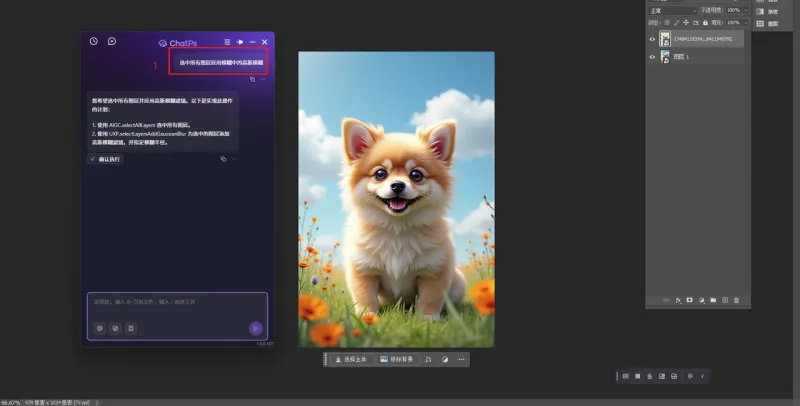Viewport: 800px width, 406px height.
Task: Open the ChatPs list menu icon
Action: click(x=227, y=42)
